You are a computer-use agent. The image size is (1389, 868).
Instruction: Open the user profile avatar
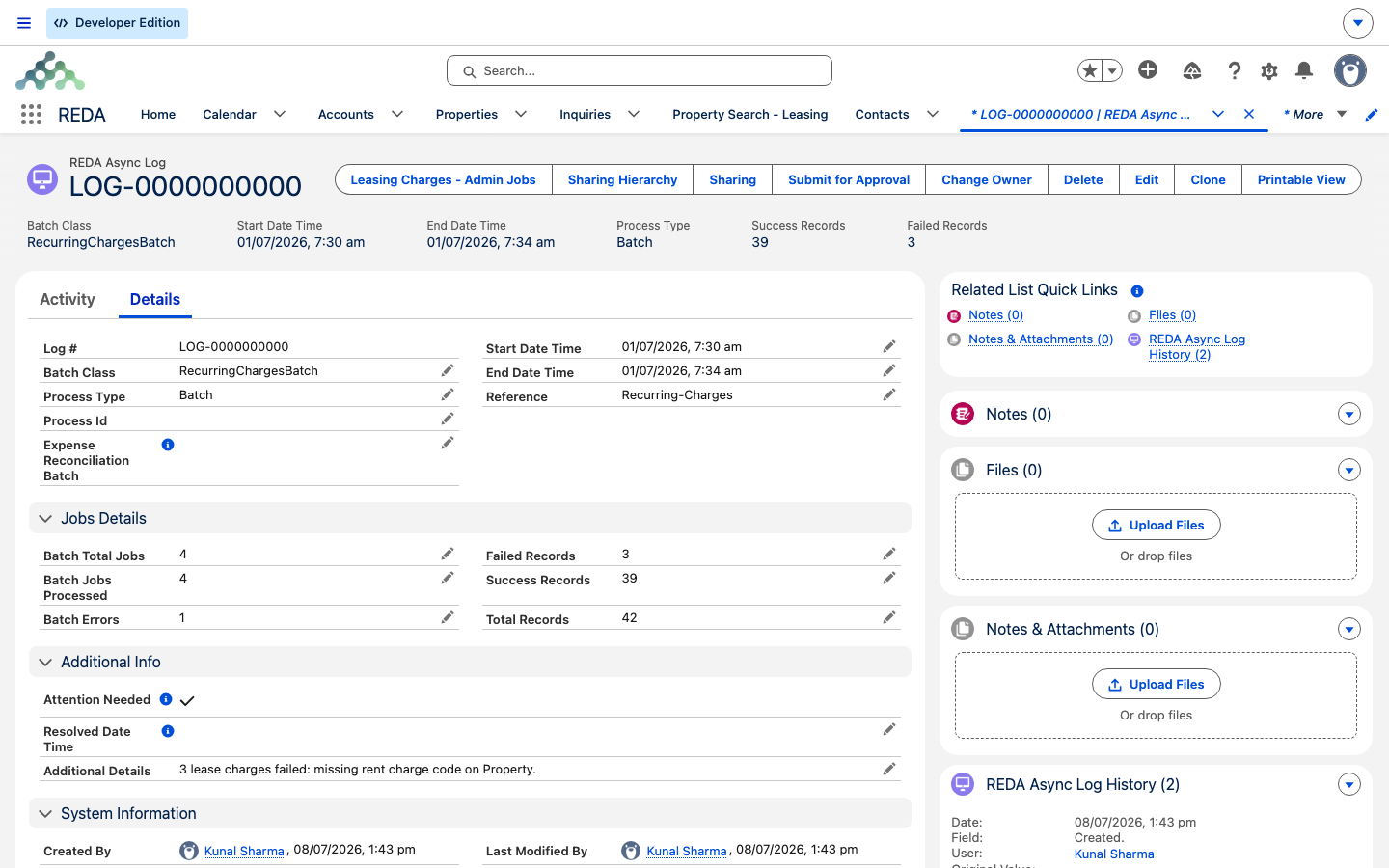tap(1350, 70)
